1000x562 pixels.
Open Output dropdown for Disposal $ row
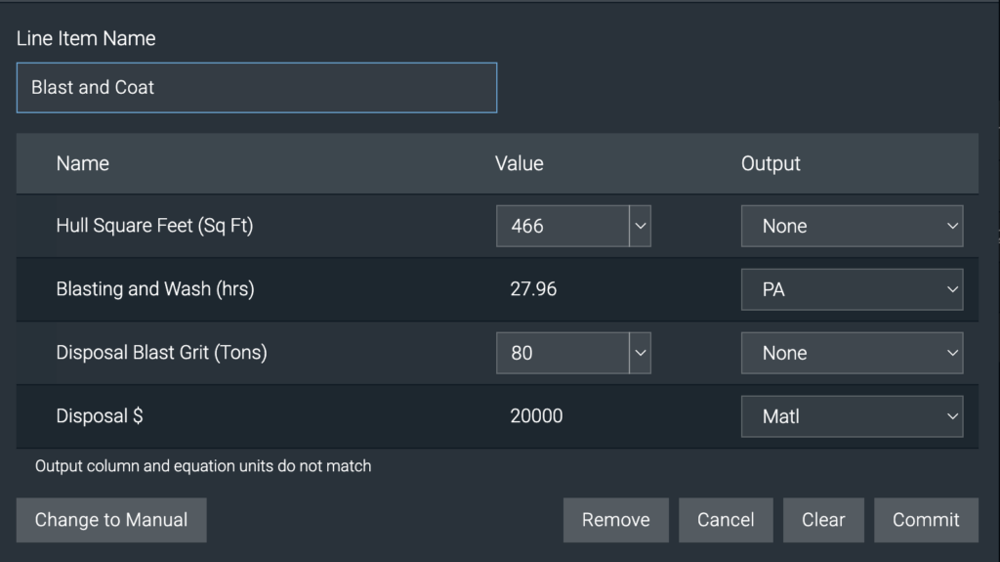[x=852, y=417]
